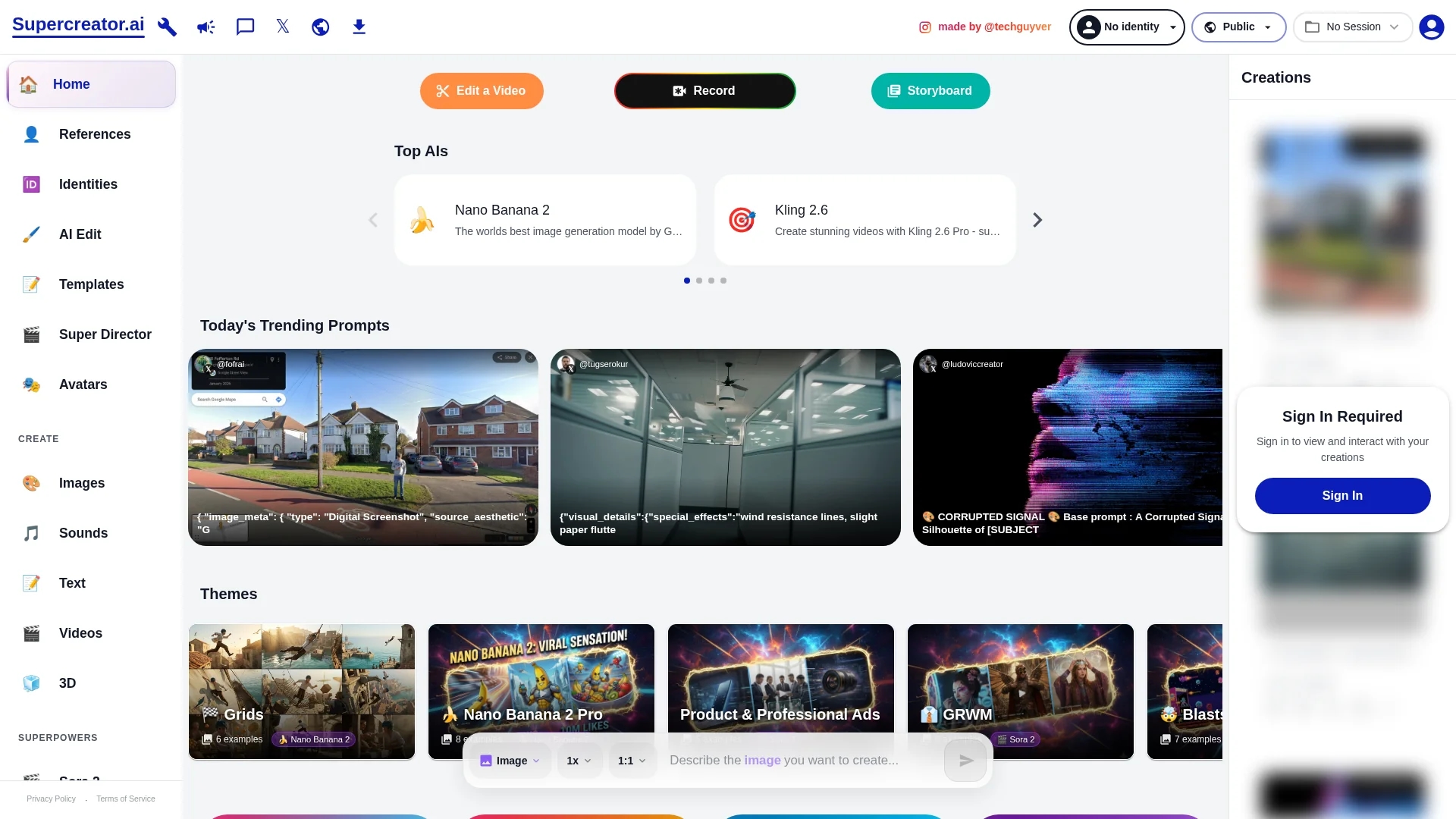This screenshot has height=819, width=1456.
Task: Click the Sora 2 tag on GRWM card
Action: pyautogui.click(x=1016, y=739)
